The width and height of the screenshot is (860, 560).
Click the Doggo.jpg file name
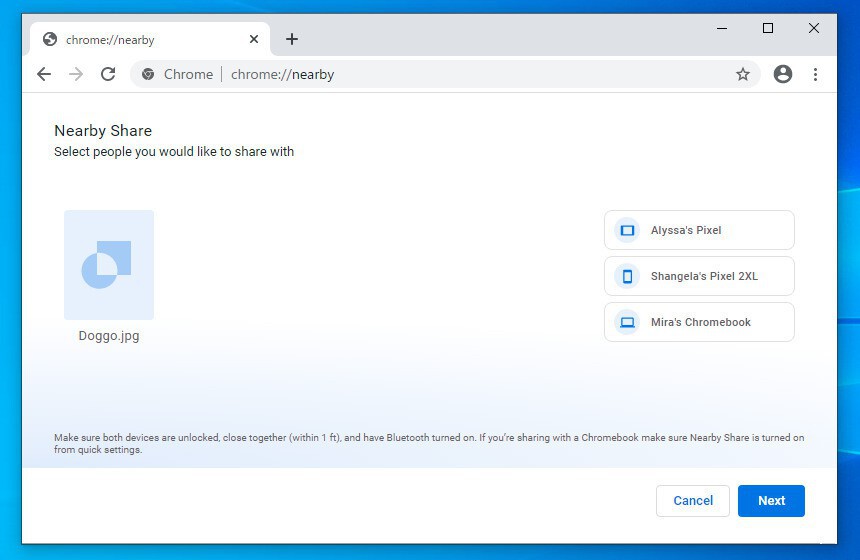109,336
